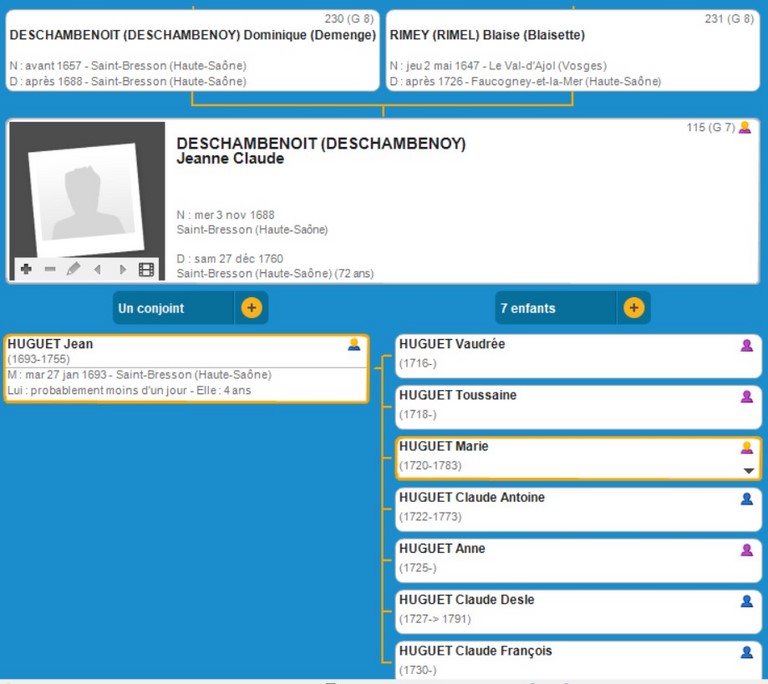The width and height of the screenshot is (768, 684).
Task: Add a child with the plus button
Action: [x=633, y=308]
